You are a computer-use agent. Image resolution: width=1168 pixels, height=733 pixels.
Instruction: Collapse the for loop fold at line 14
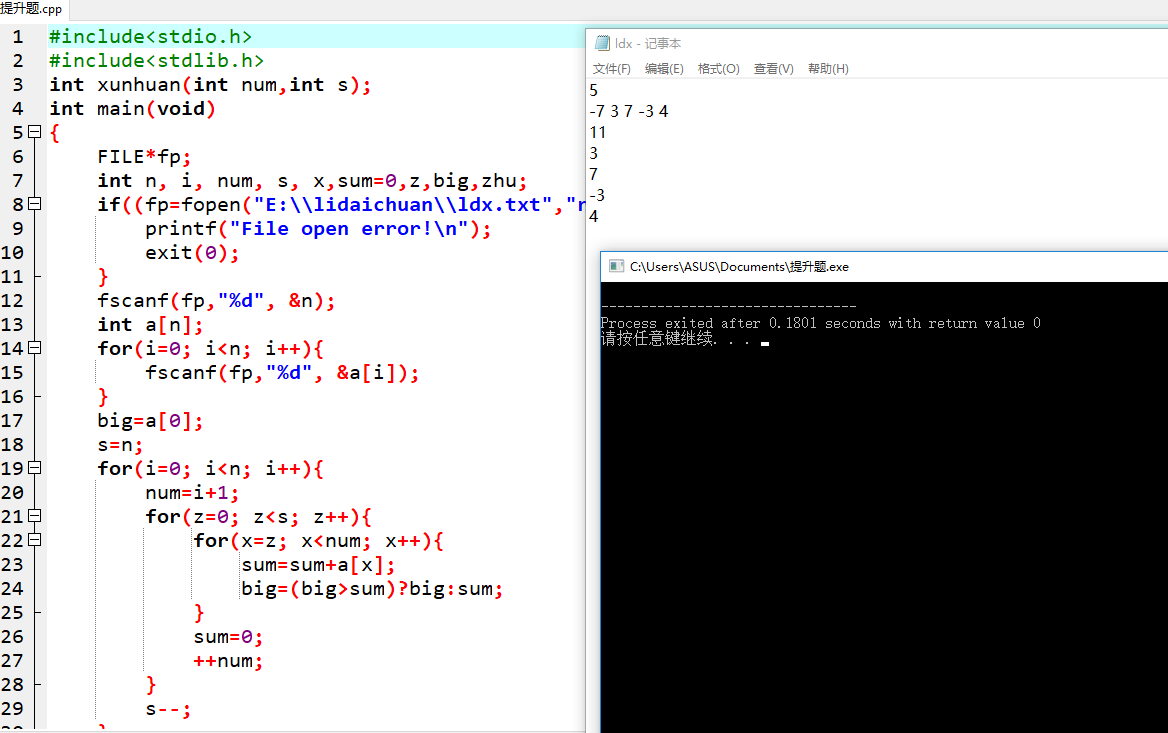tap(34, 348)
